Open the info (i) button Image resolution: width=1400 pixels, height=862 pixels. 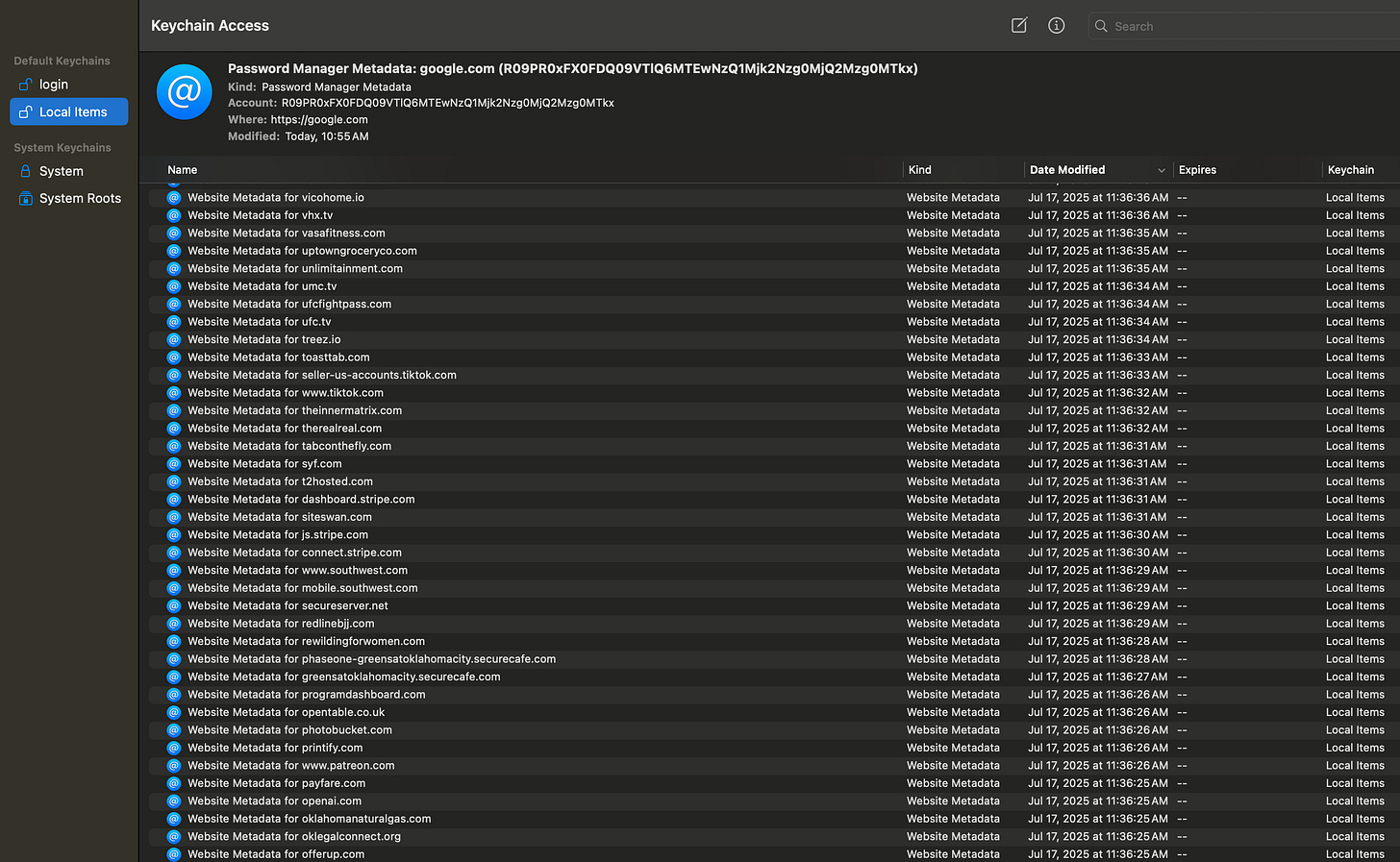(1056, 26)
